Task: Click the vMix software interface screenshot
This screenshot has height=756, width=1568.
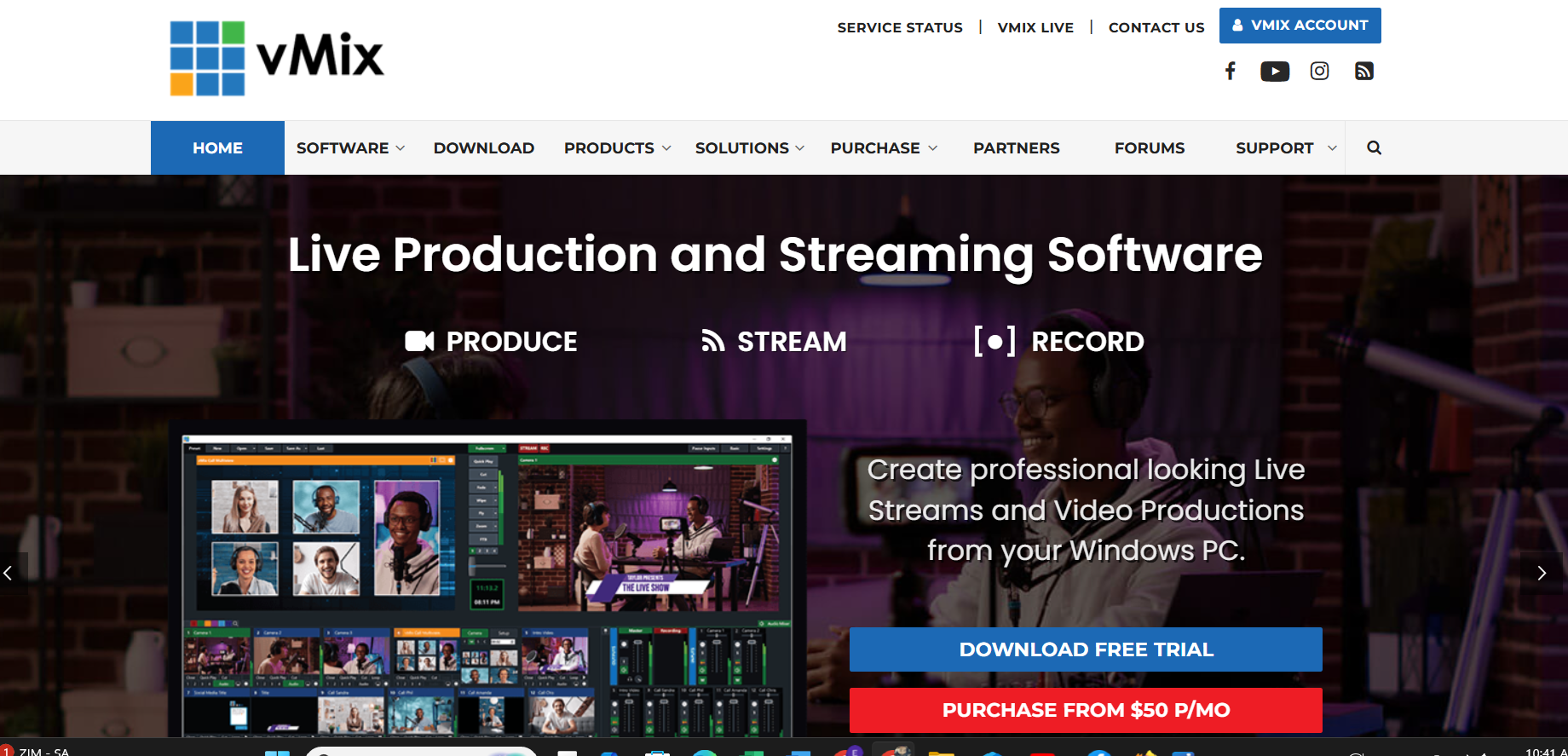Action: (487, 580)
